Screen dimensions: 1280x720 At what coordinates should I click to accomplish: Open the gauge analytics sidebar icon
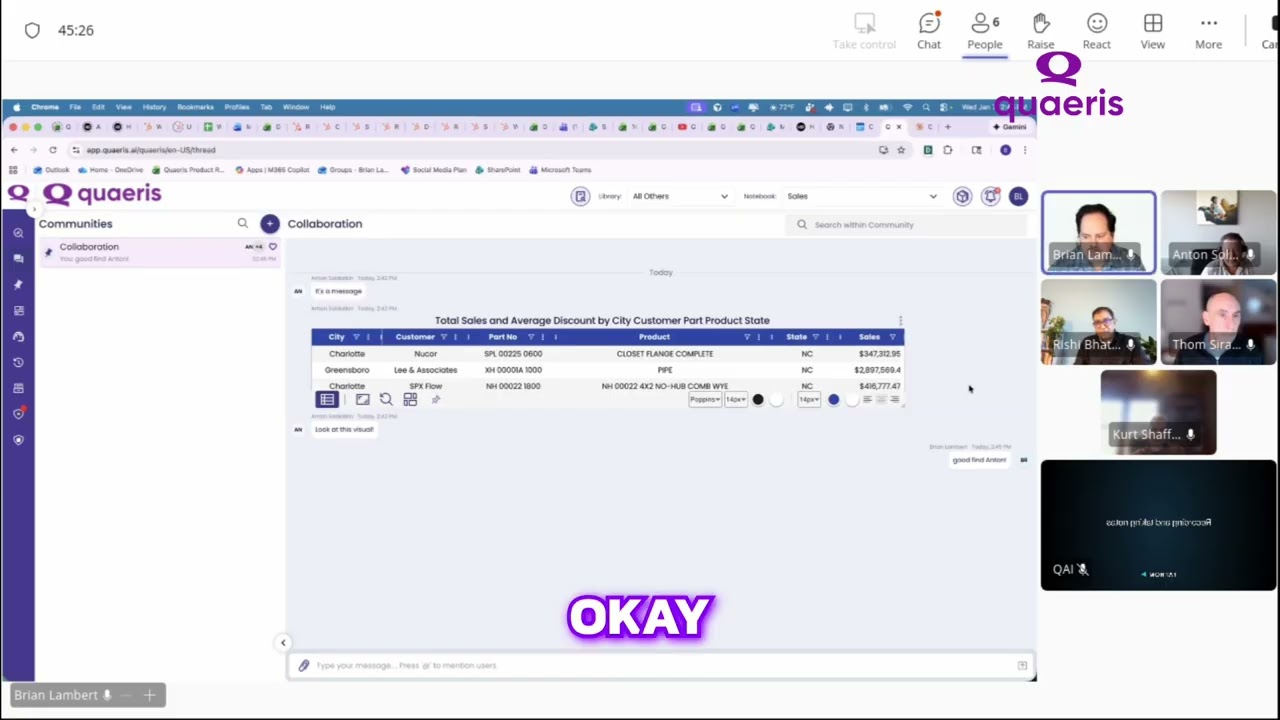coord(18,336)
